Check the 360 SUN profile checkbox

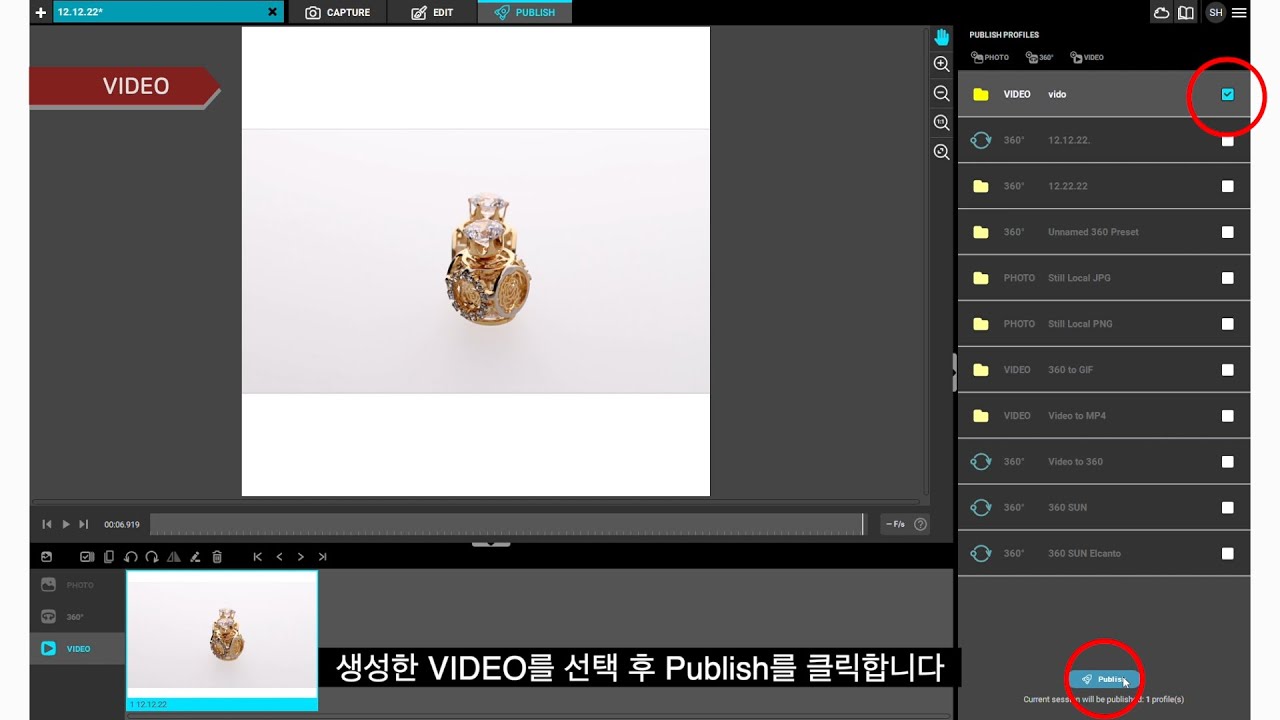pos(1227,508)
